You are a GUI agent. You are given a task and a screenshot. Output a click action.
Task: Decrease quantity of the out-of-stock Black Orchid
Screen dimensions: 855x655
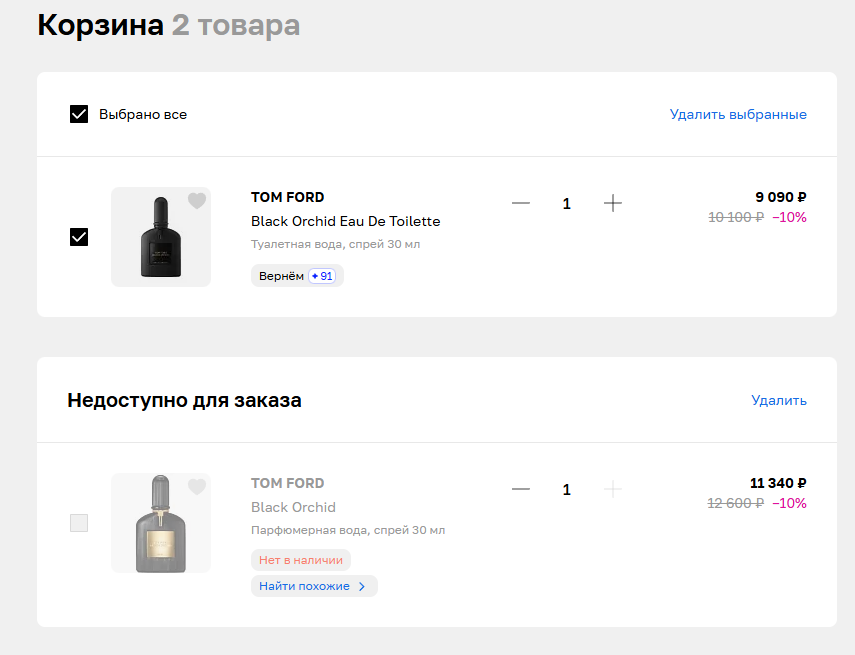coord(521,489)
